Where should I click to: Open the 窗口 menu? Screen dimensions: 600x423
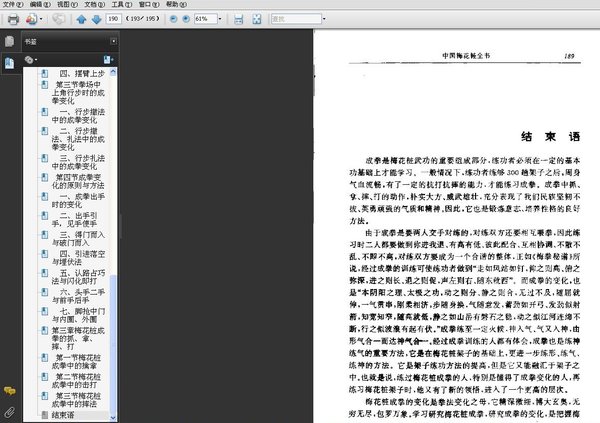coord(148,4)
